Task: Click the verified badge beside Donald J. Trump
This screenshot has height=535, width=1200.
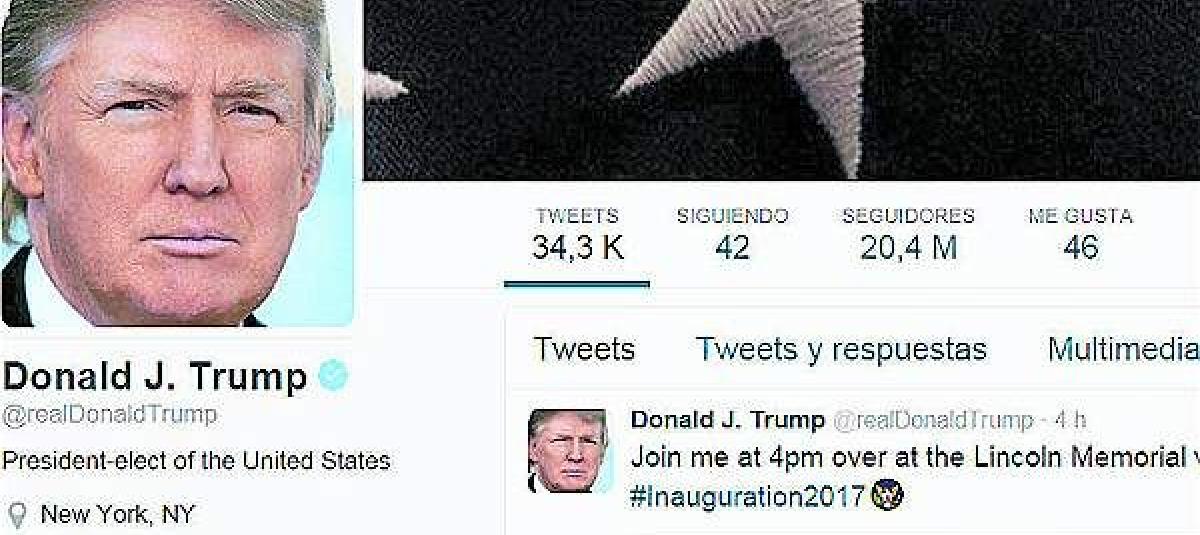Action: 333,377
